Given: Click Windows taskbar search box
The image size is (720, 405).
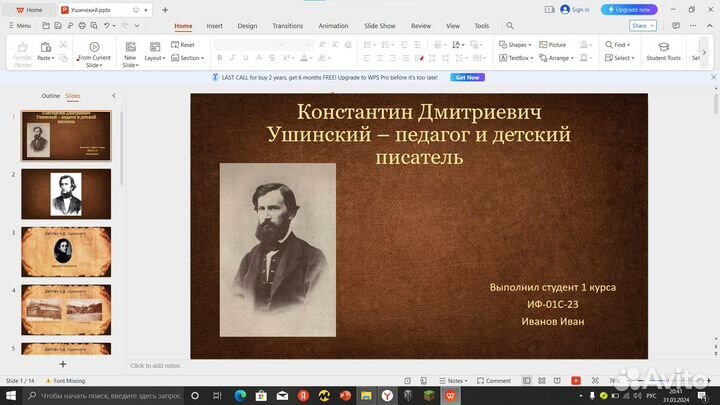Looking at the screenshot, I should point(103,395).
